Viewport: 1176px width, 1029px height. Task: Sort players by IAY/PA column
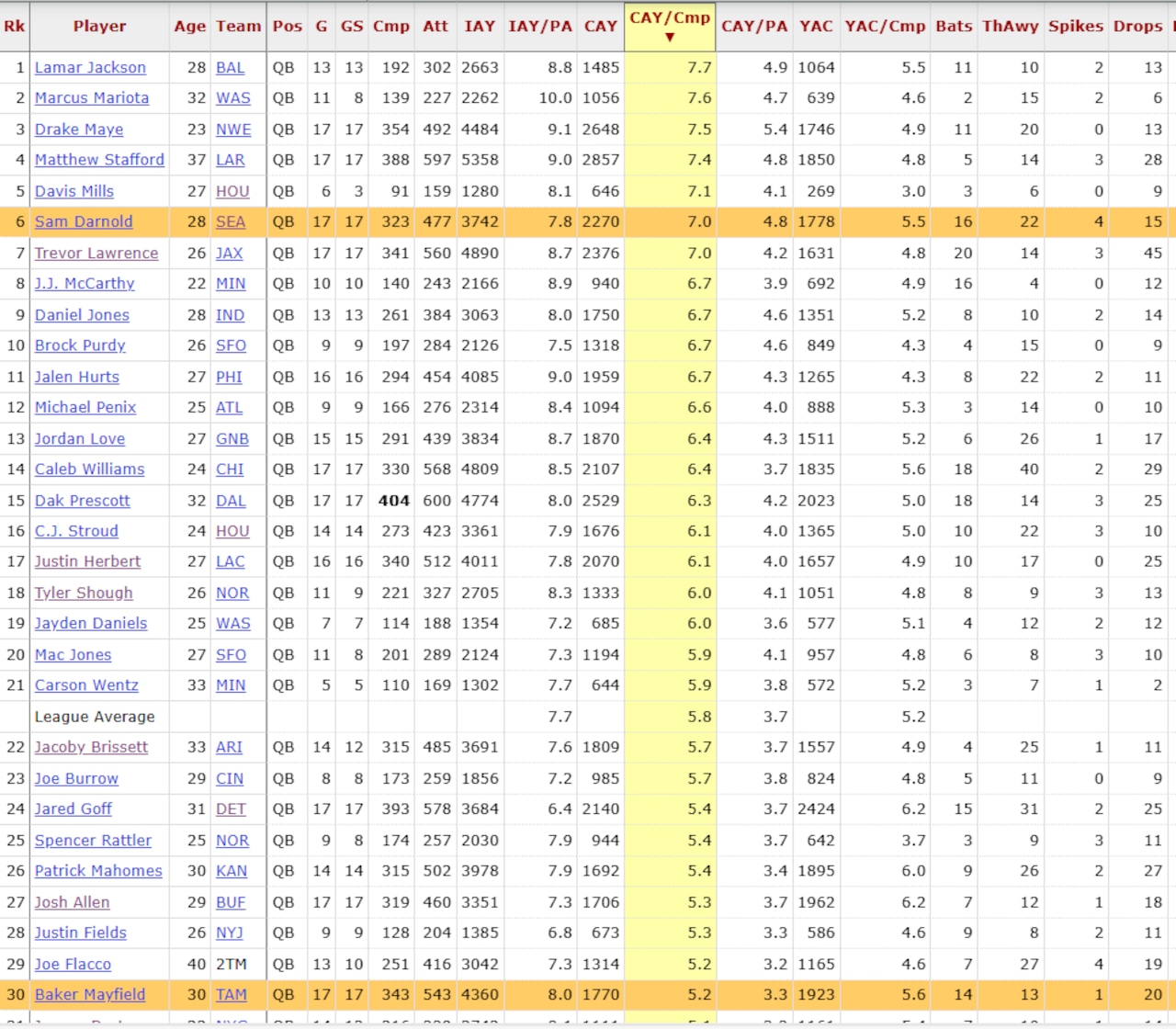point(540,26)
